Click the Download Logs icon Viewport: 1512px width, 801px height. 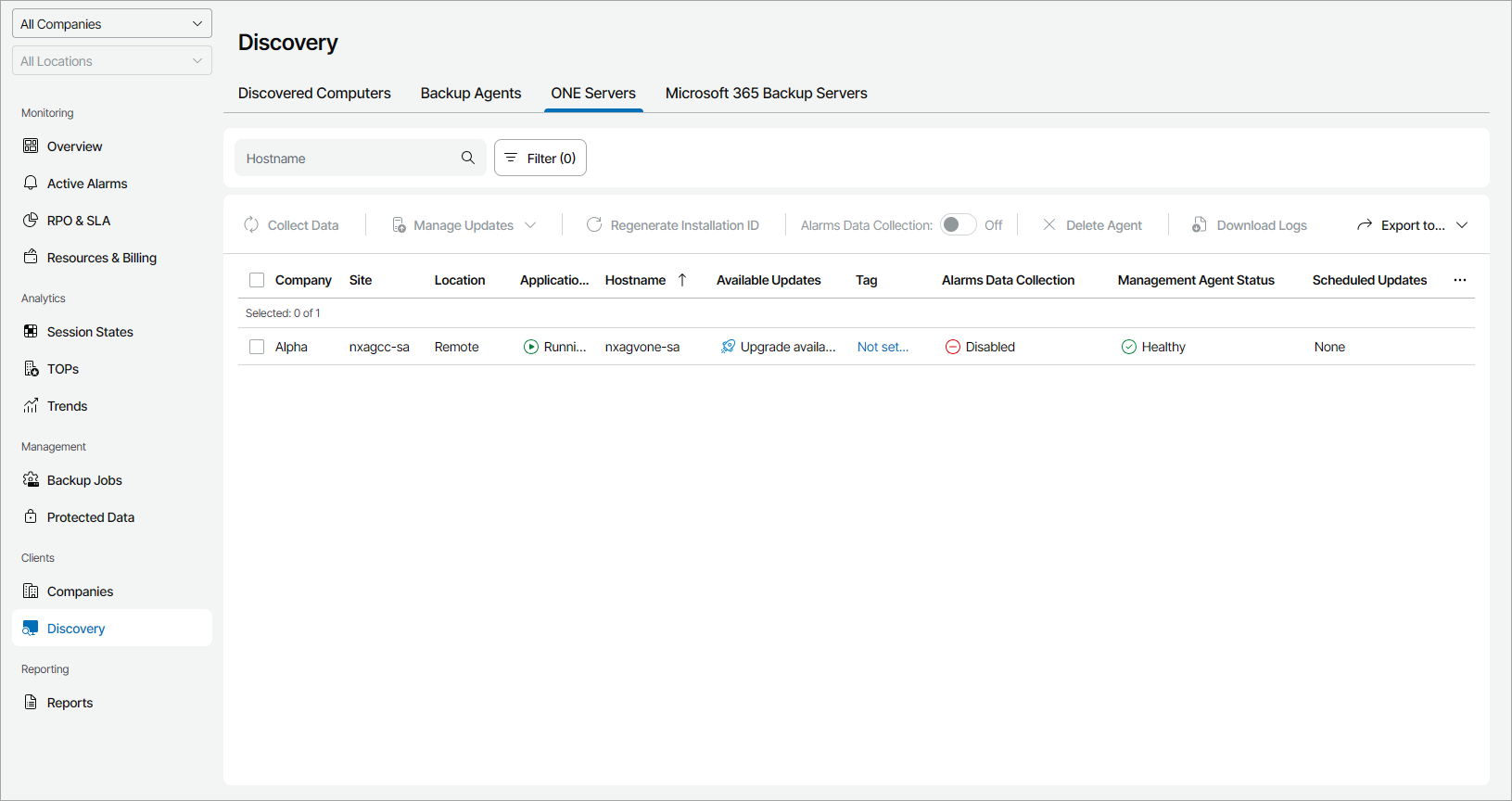coord(1200,225)
